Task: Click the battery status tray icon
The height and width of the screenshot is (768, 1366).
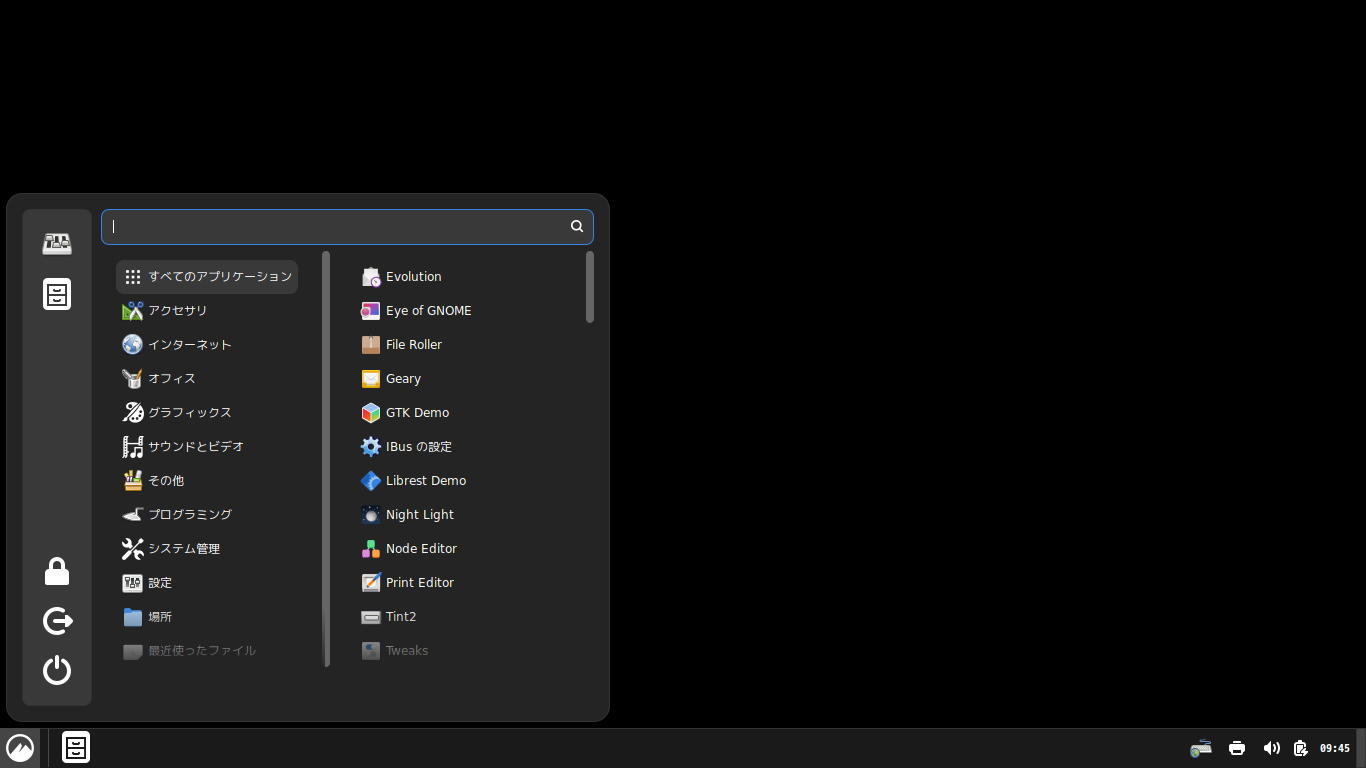Action: click(1300, 748)
